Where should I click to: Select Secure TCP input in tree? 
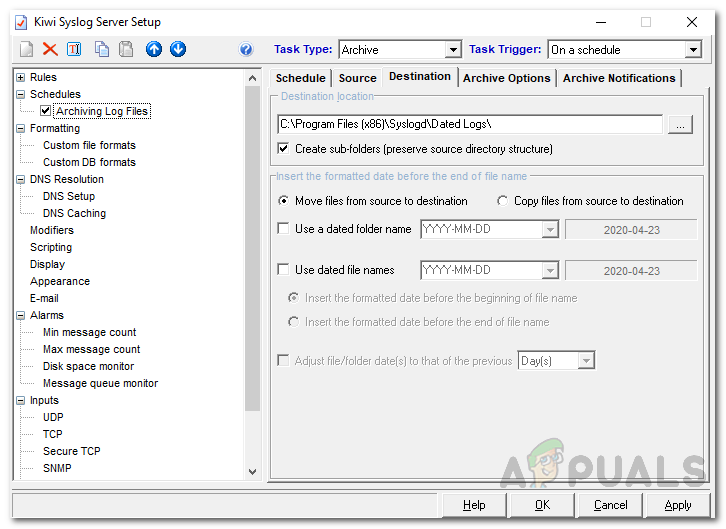point(72,451)
